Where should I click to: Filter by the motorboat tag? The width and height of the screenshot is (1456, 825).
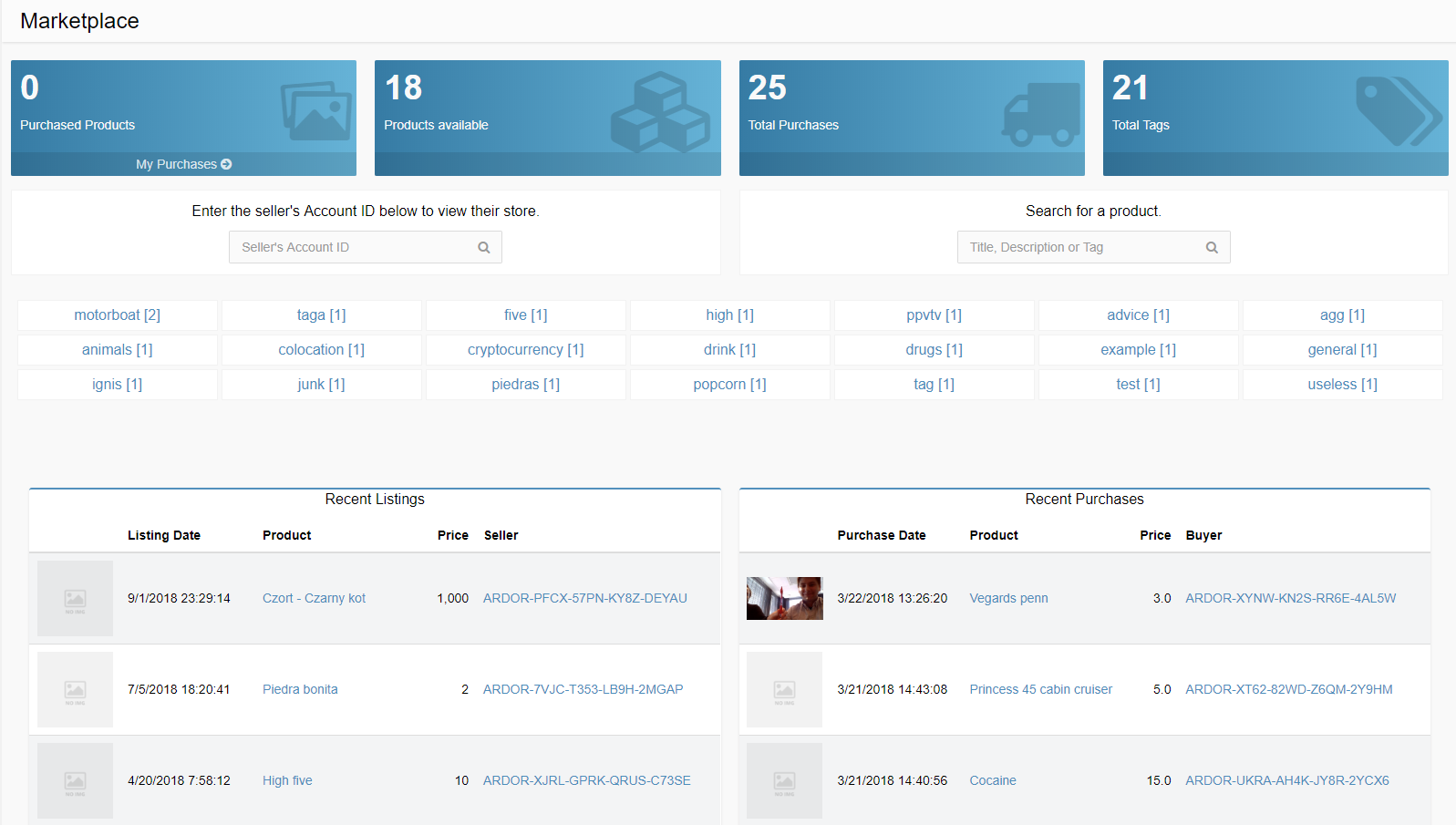point(118,315)
